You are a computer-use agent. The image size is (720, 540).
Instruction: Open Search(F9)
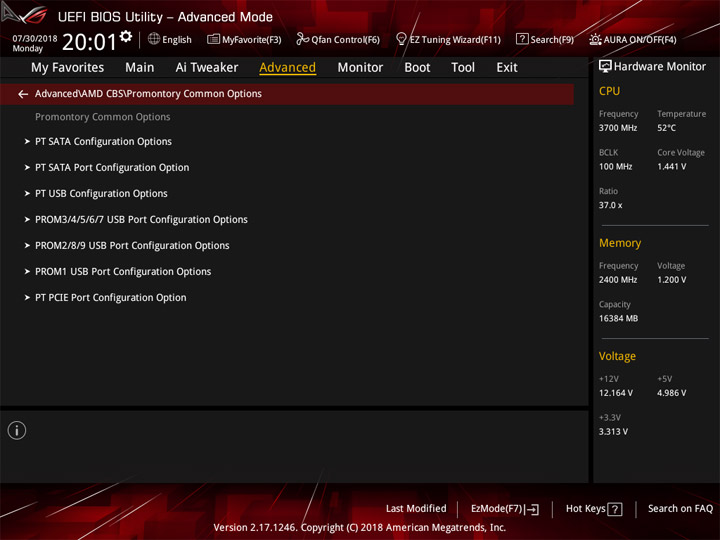point(545,39)
